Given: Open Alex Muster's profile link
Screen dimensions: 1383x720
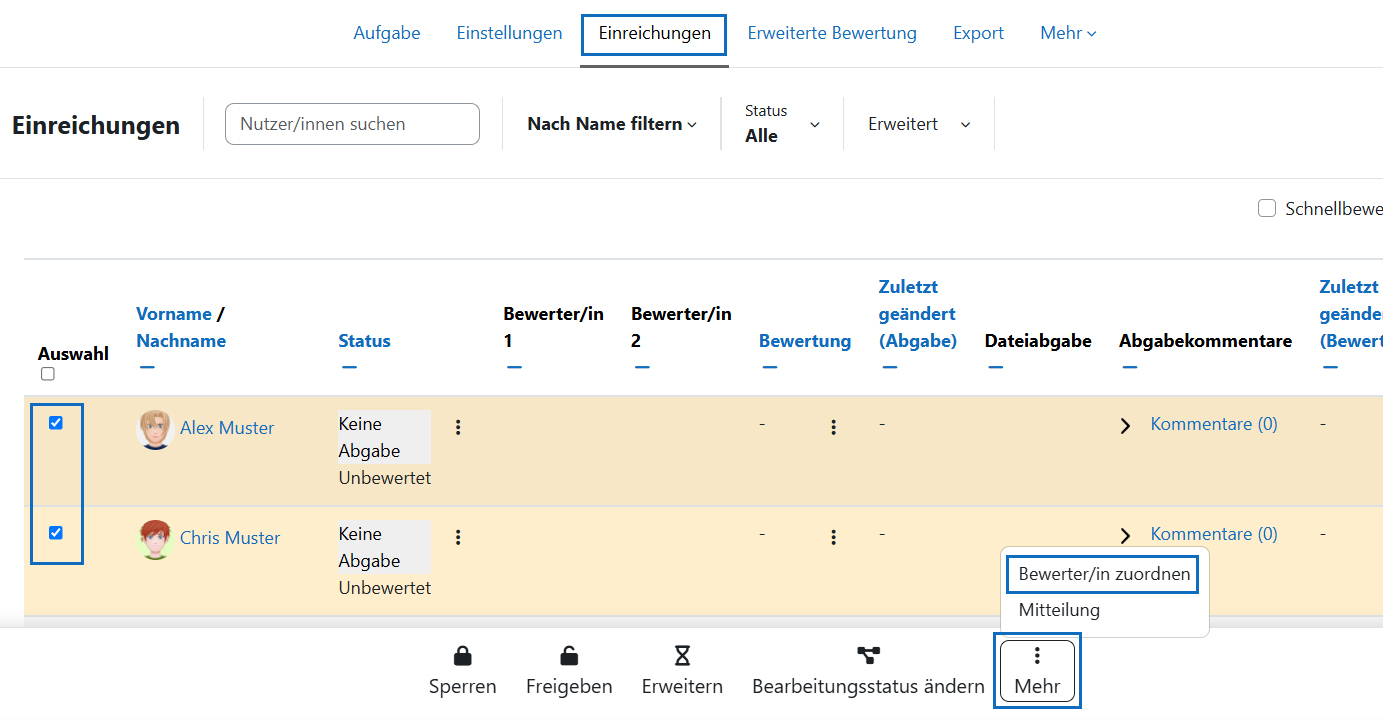Looking at the screenshot, I should pyautogui.click(x=227, y=428).
